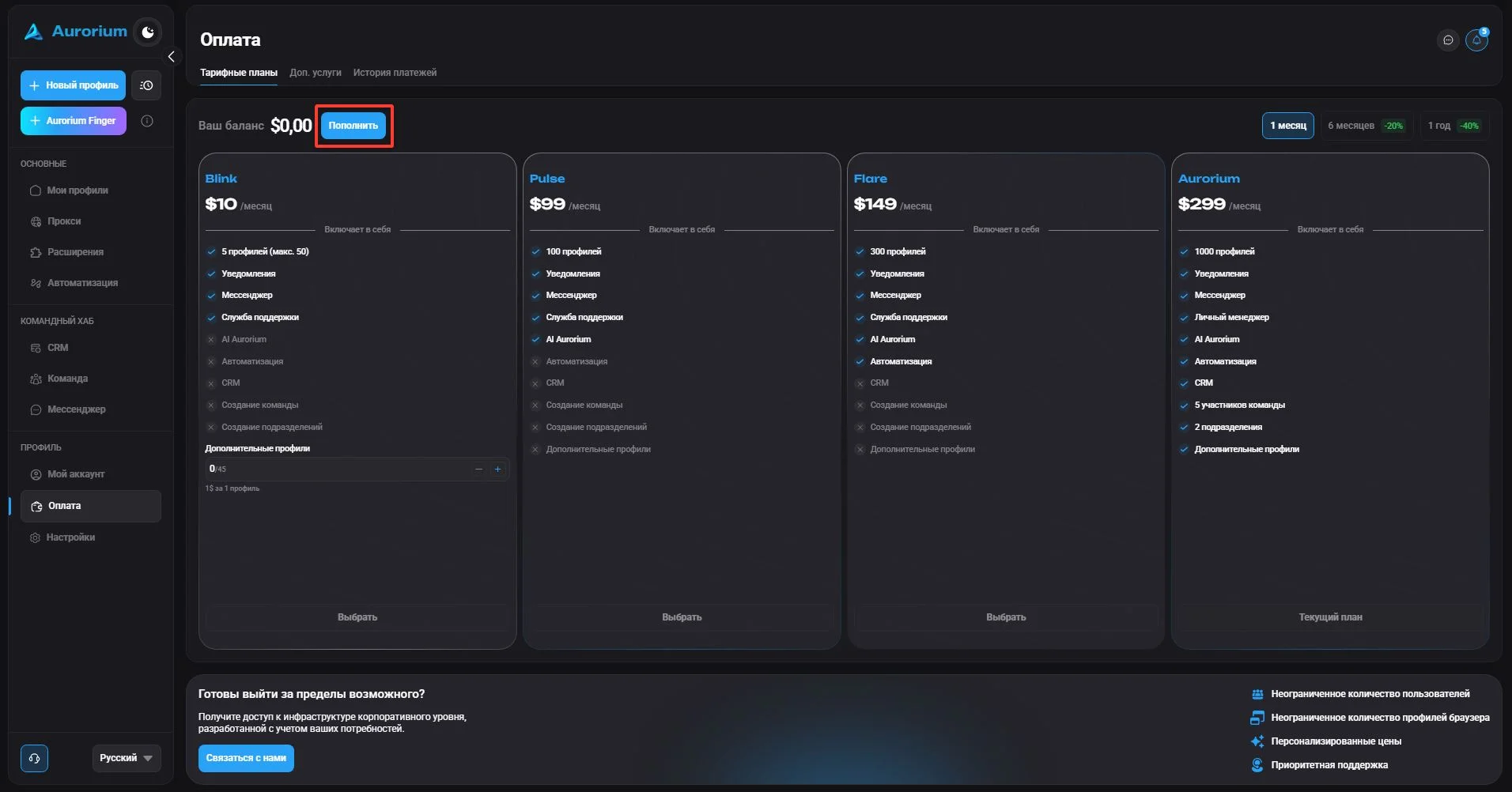Go to Прокси section
This screenshot has height=792, width=1512.
64,221
